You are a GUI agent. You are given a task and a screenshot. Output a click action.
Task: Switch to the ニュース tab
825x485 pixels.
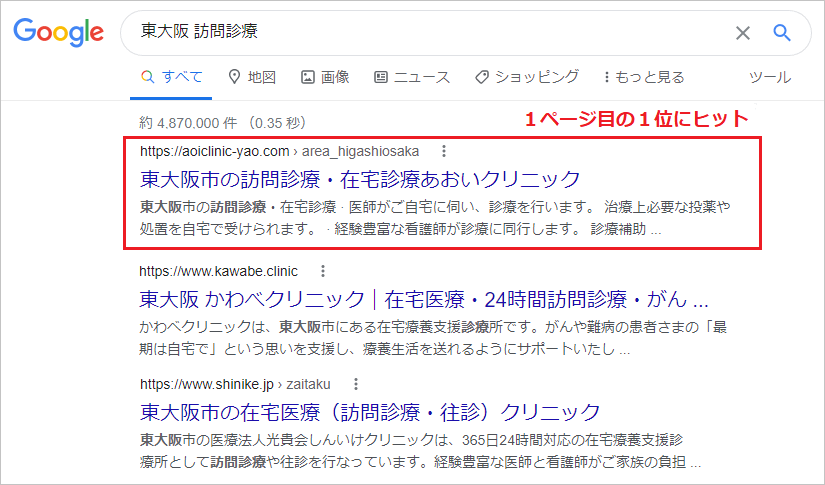pyautogui.click(x=412, y=77)
